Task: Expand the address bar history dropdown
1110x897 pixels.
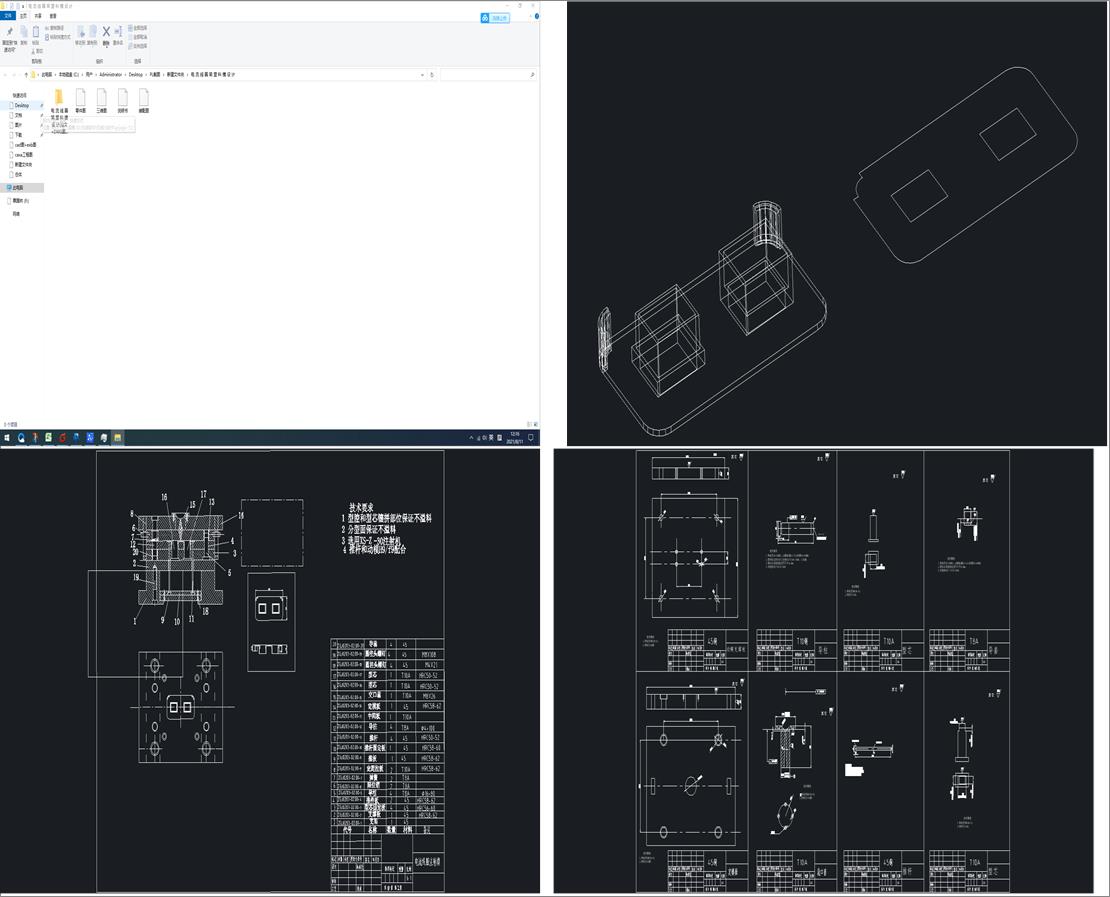Action: pyautogui.click(x=423, y=75)
